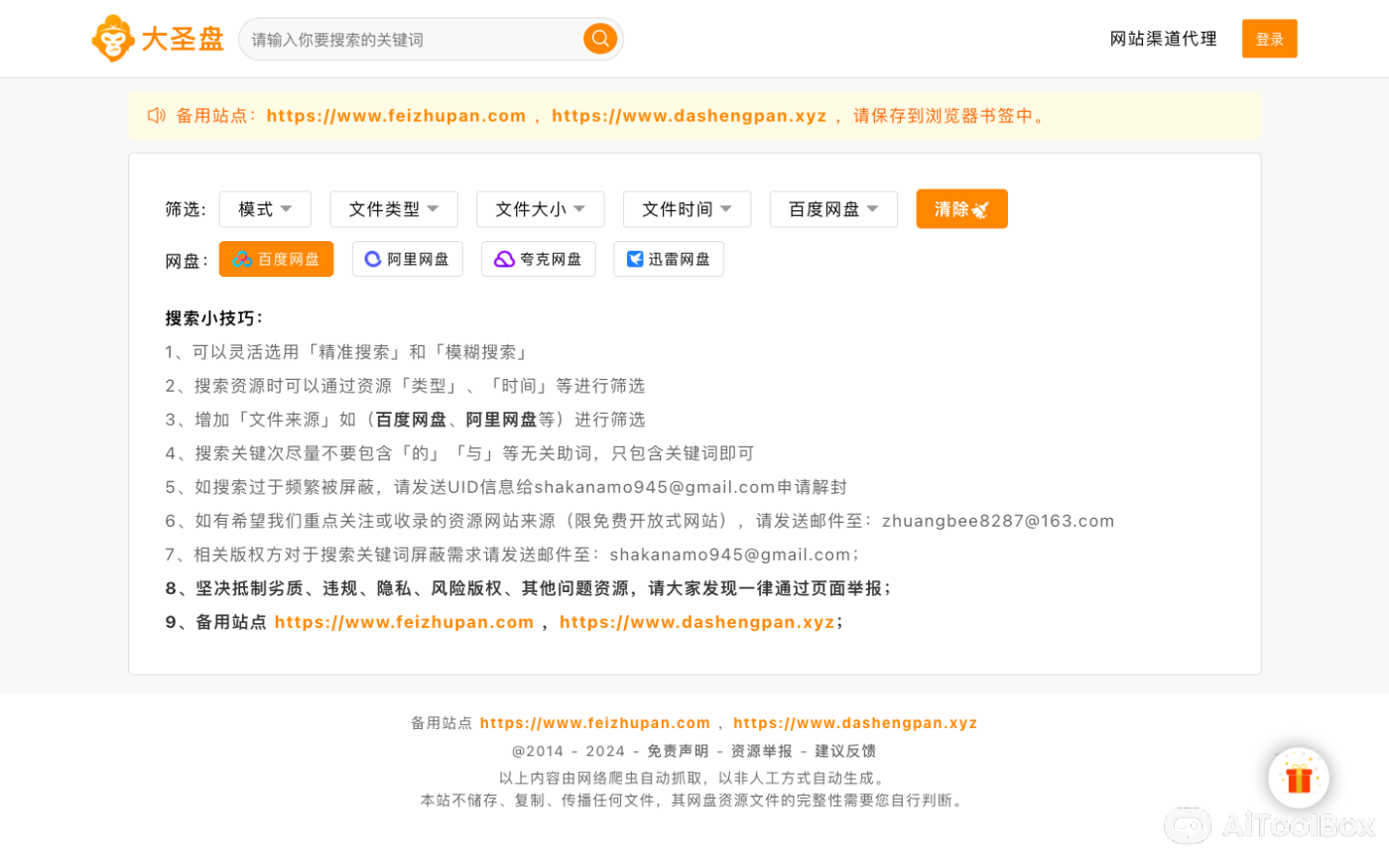
Task: Expand the 文件类型 dropdown
Action: coord(393,208)
